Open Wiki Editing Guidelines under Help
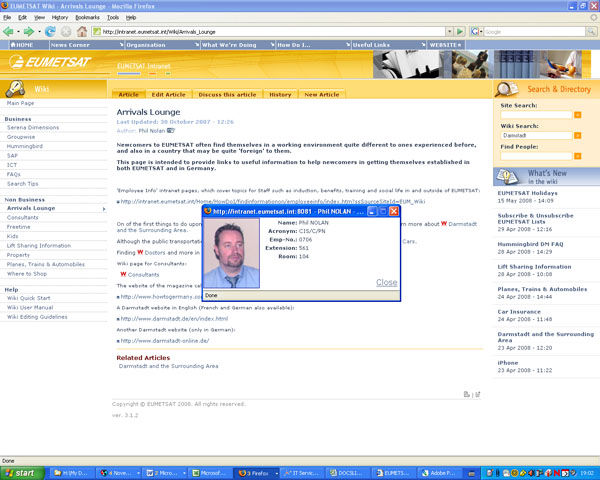The width and height of the screenshot is (600, 480). click(37, 317)
